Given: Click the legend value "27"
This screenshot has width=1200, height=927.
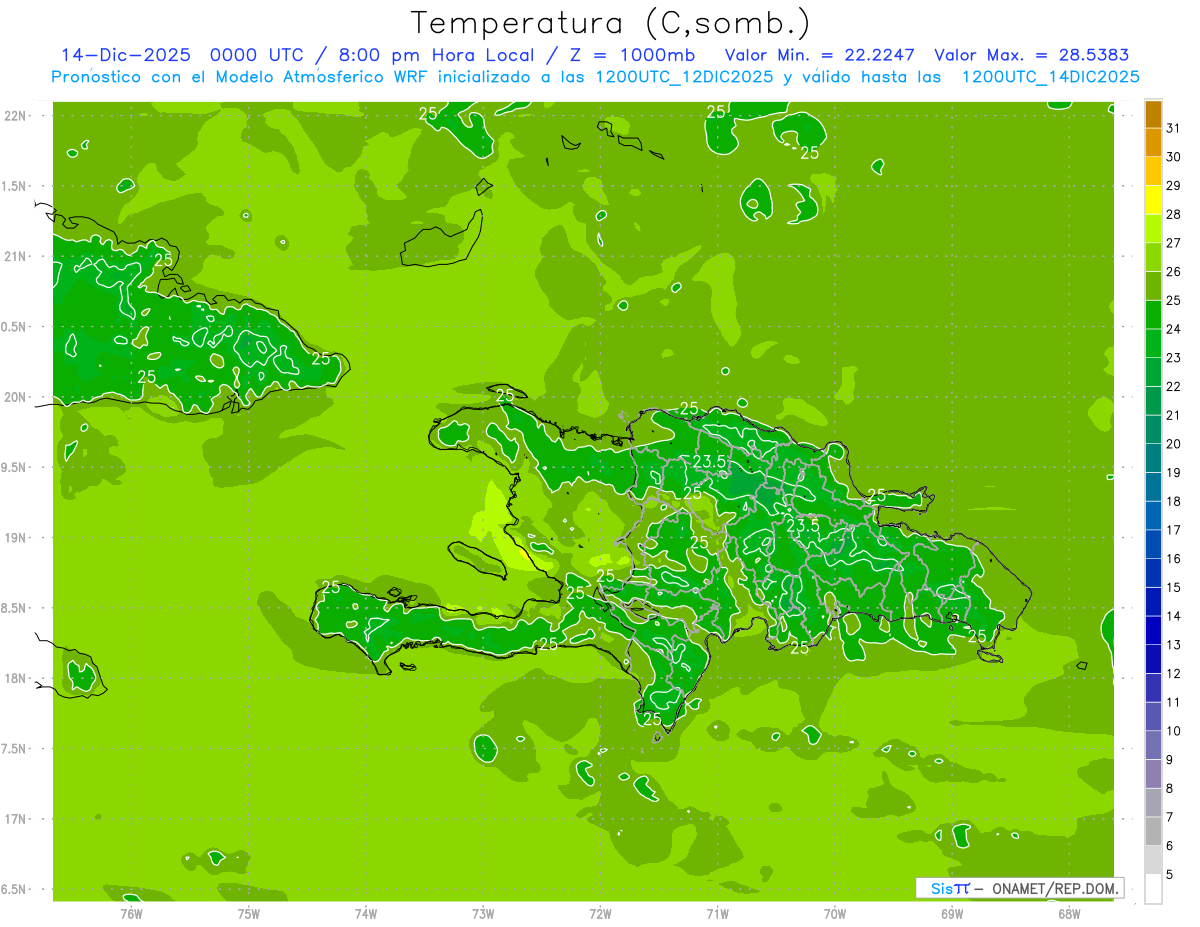Looking at the screenshot, I should pos(1173,243).
